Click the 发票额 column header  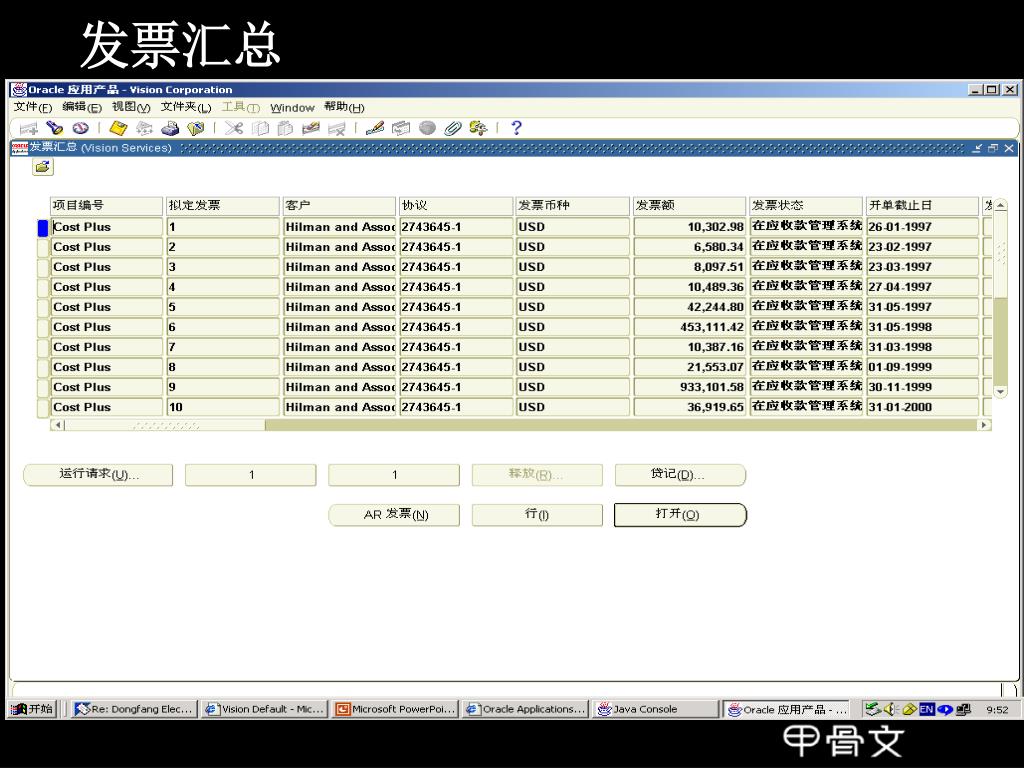pyautogui.click(x=690, y=206)
